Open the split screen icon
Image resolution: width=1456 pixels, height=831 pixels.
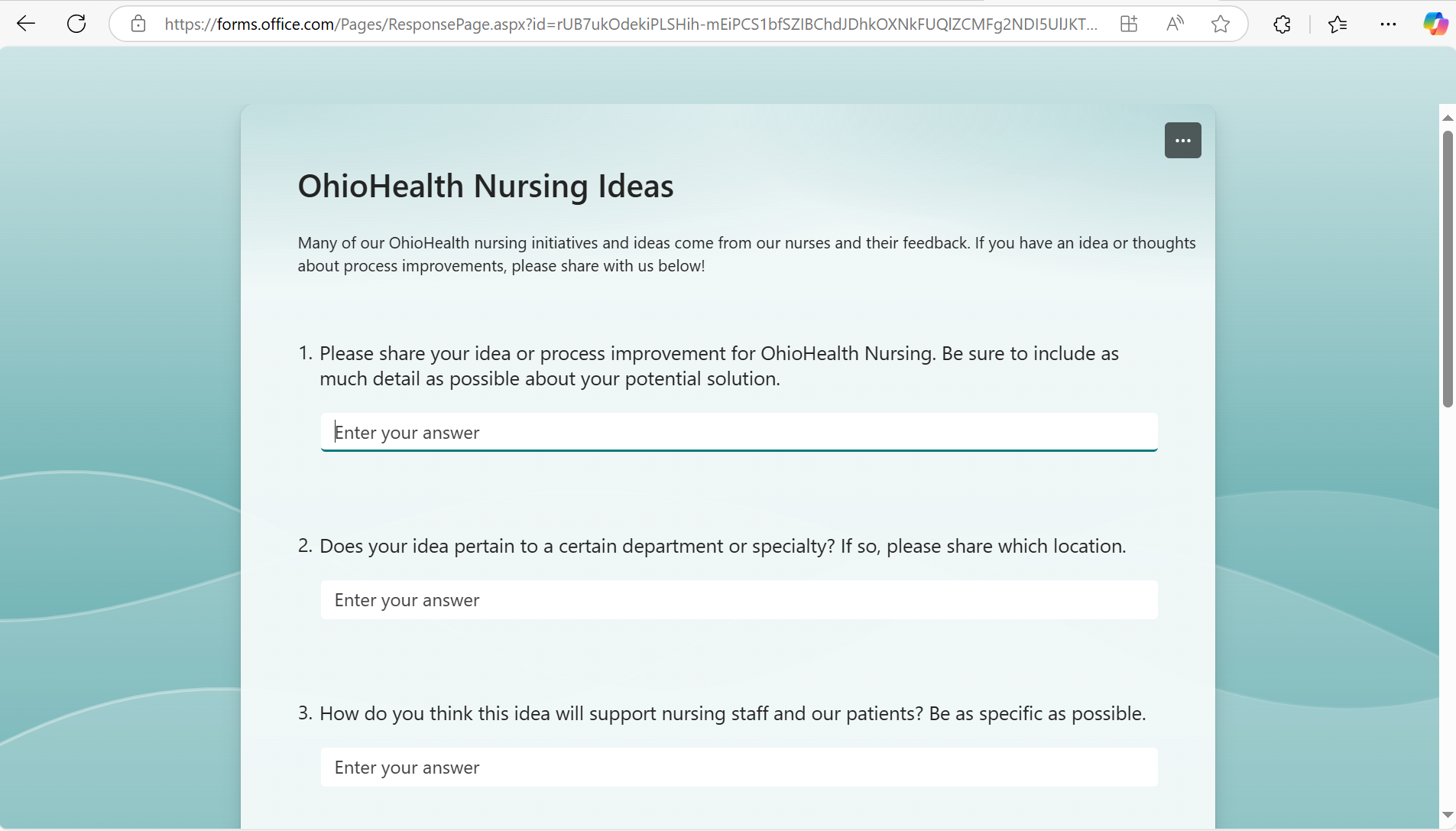coord(1129,24)
